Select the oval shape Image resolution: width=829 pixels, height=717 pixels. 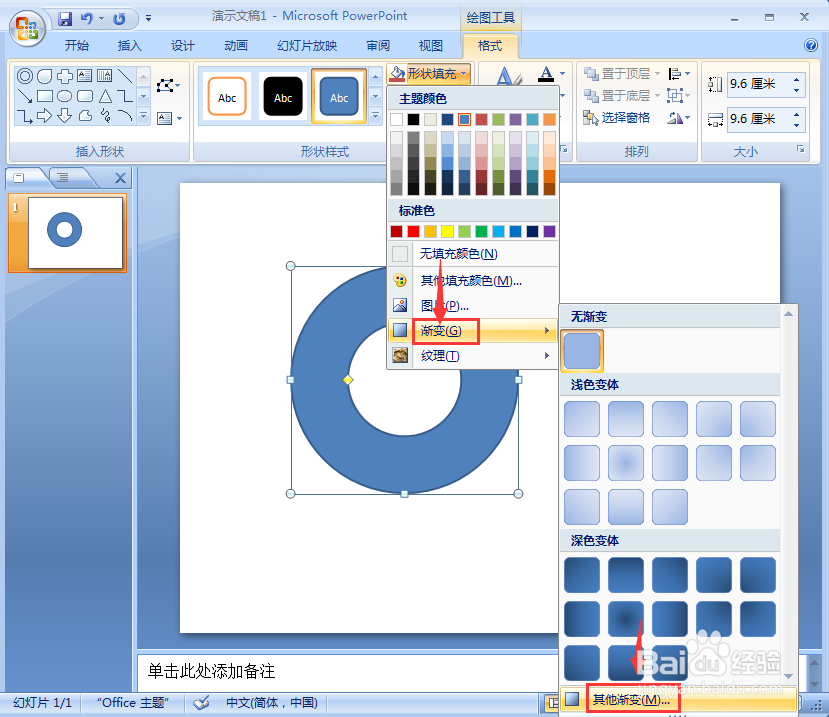click(65, 96)
